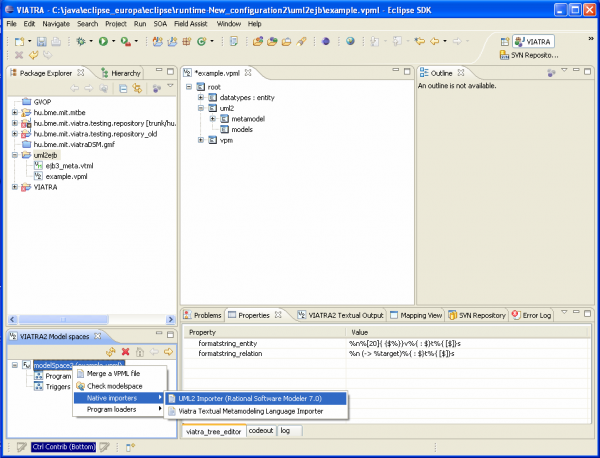Switch to the Problems tab
The image size is (600, 458).
[203, 315]
